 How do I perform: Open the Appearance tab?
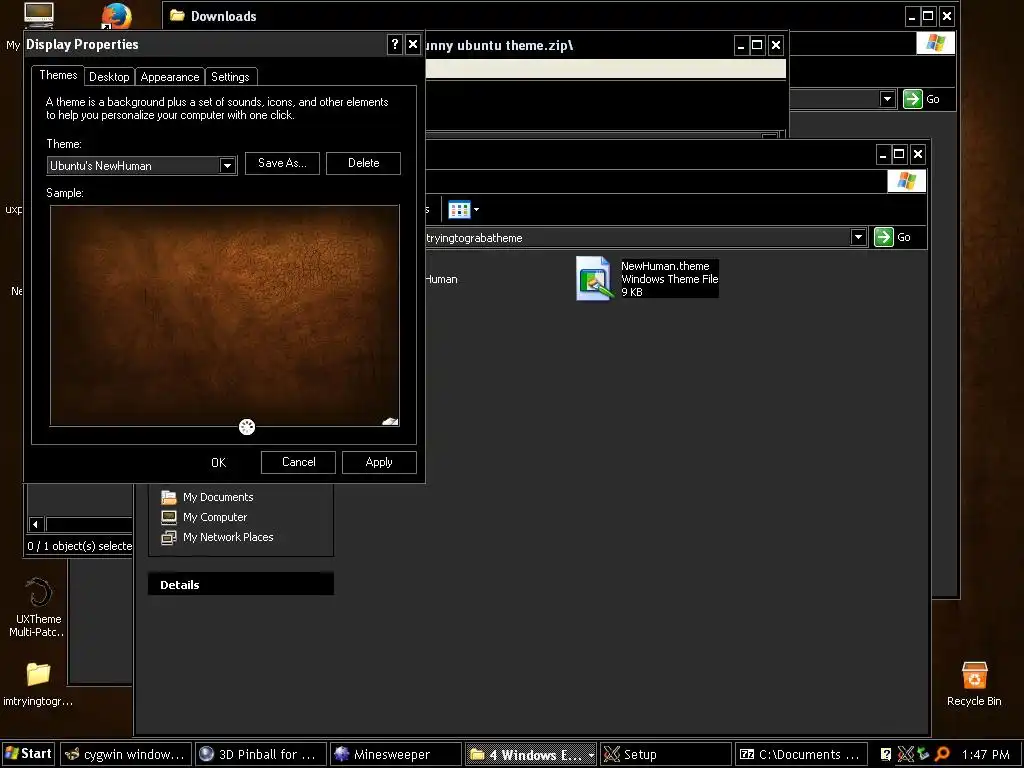coord(170,76)
